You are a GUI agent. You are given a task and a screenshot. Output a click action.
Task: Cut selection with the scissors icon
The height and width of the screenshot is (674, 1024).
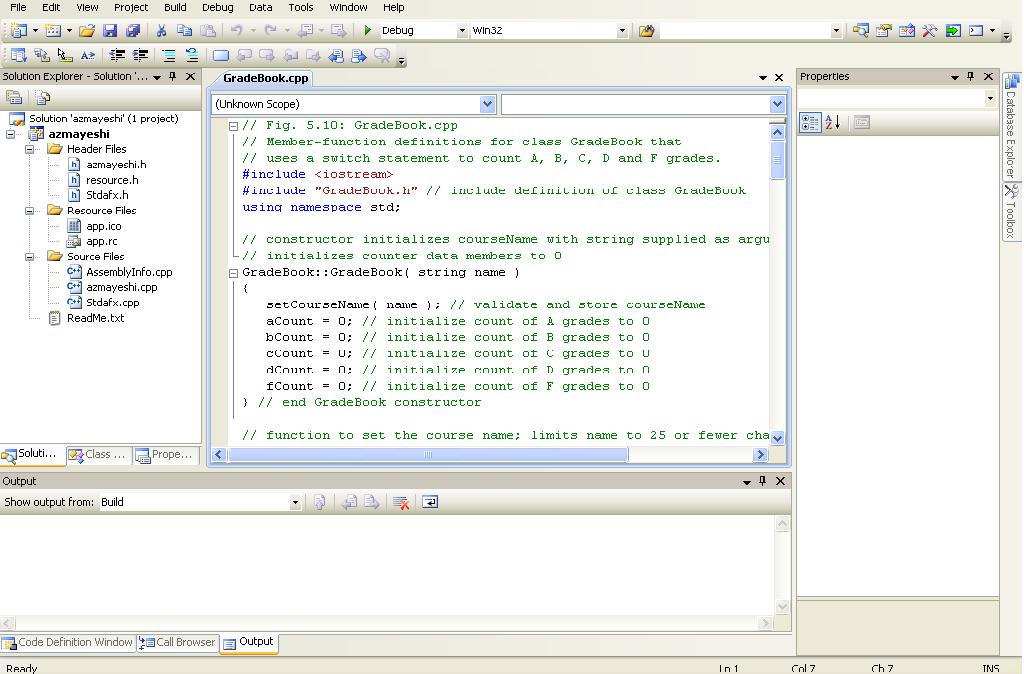161,30
